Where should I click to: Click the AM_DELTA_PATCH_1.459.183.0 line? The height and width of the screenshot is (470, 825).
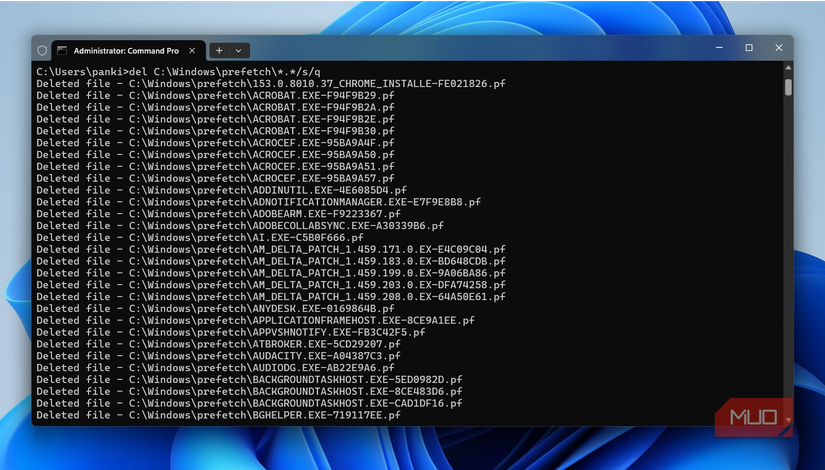271,261
